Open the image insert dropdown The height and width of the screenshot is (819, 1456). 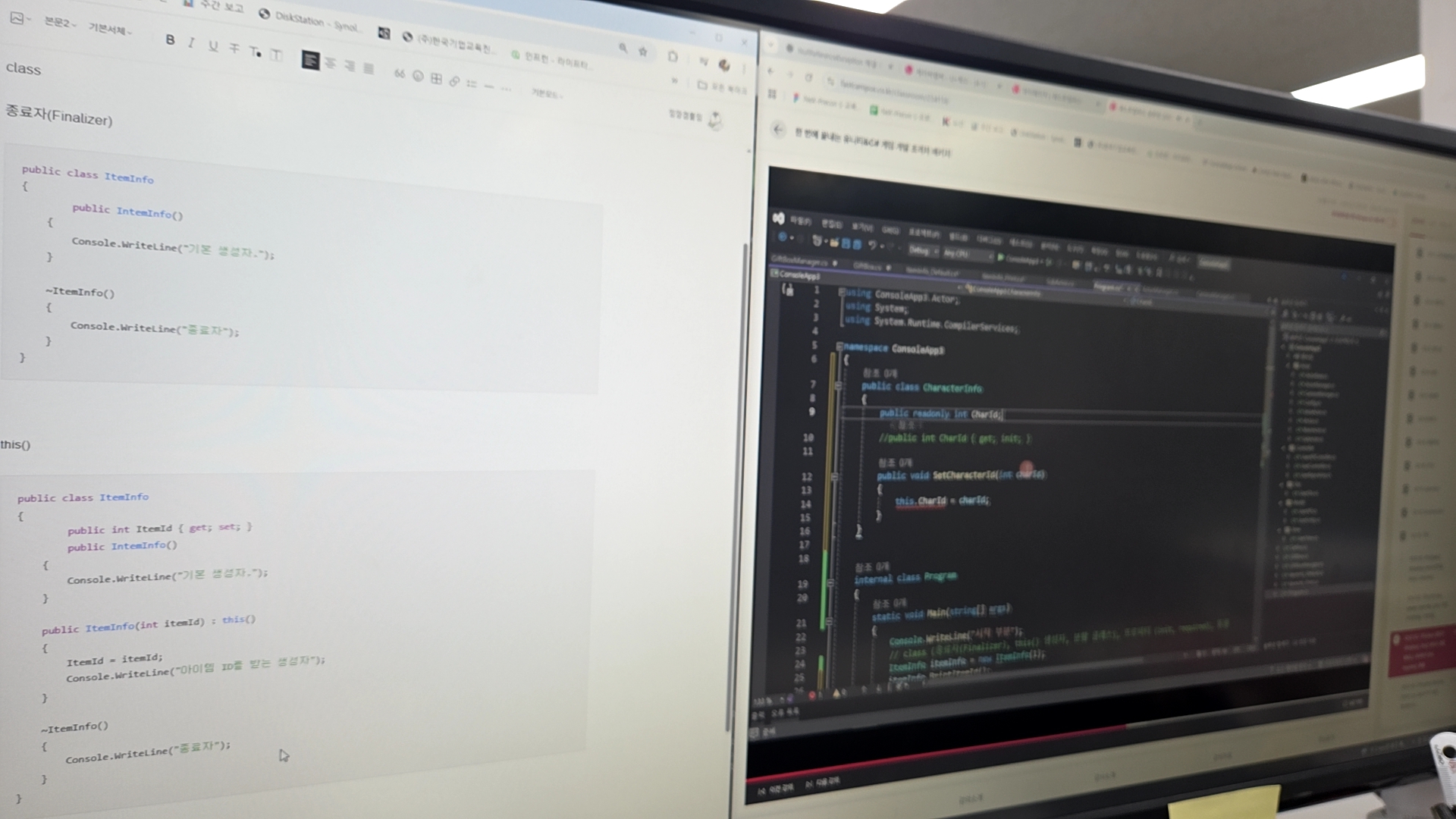click(19, 17)
